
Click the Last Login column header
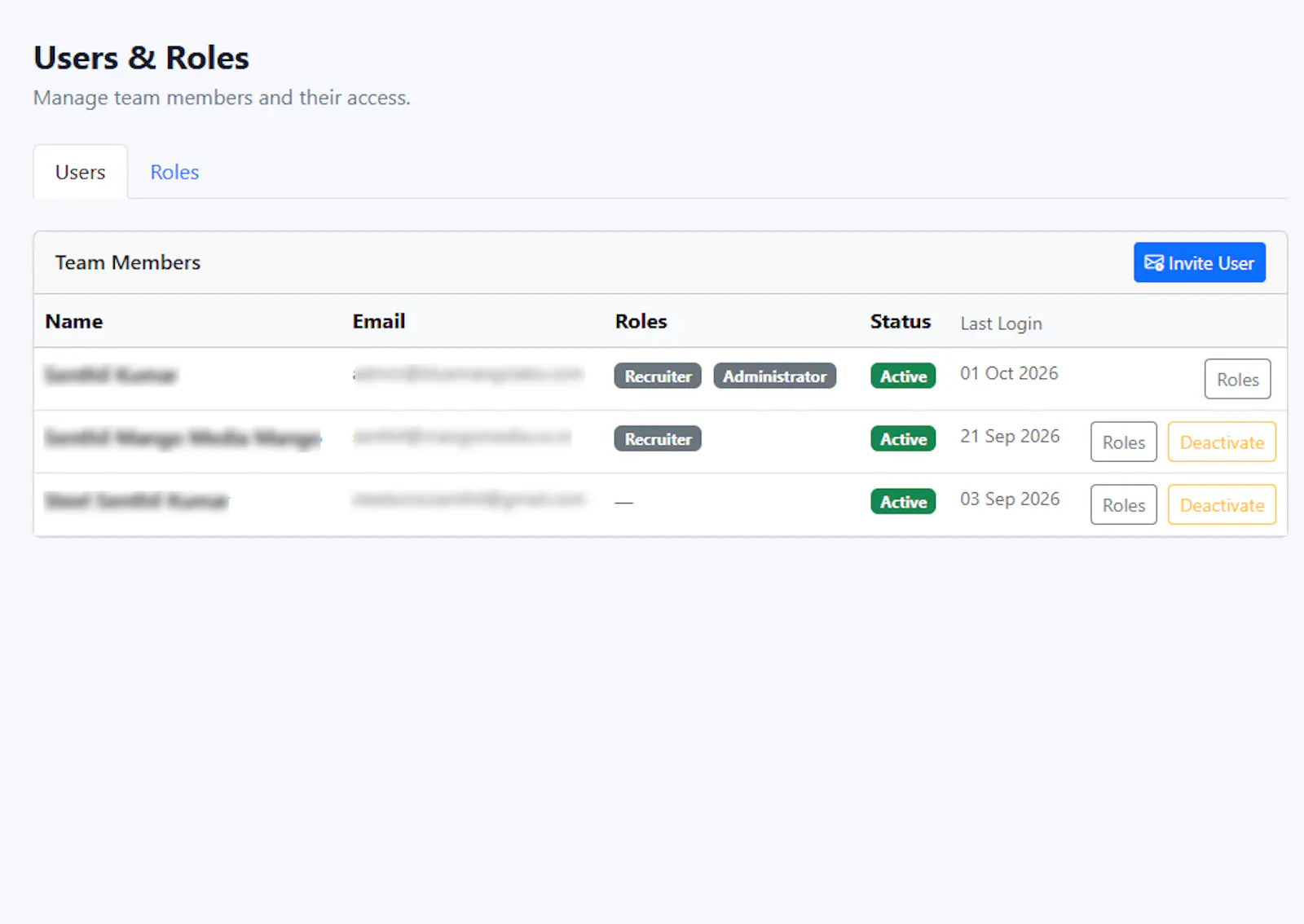coord(1001,323)
